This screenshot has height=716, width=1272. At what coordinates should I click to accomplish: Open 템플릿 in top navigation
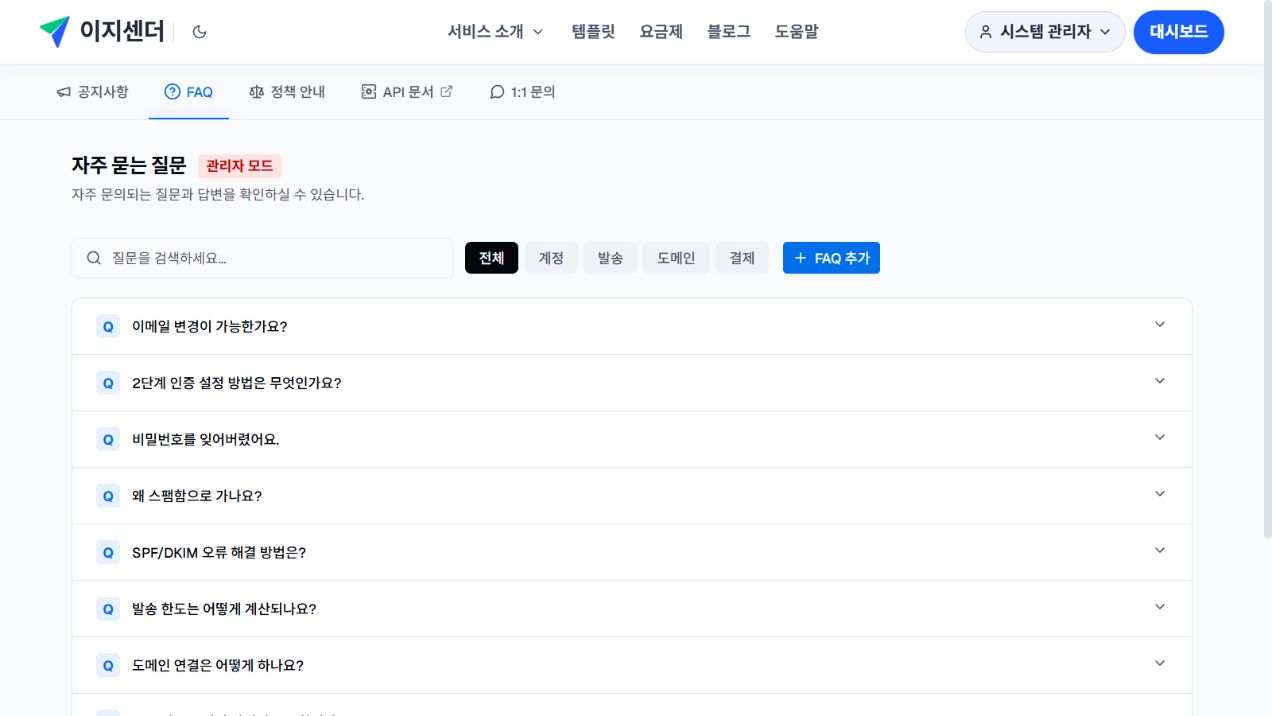click(x=593, y=32)
